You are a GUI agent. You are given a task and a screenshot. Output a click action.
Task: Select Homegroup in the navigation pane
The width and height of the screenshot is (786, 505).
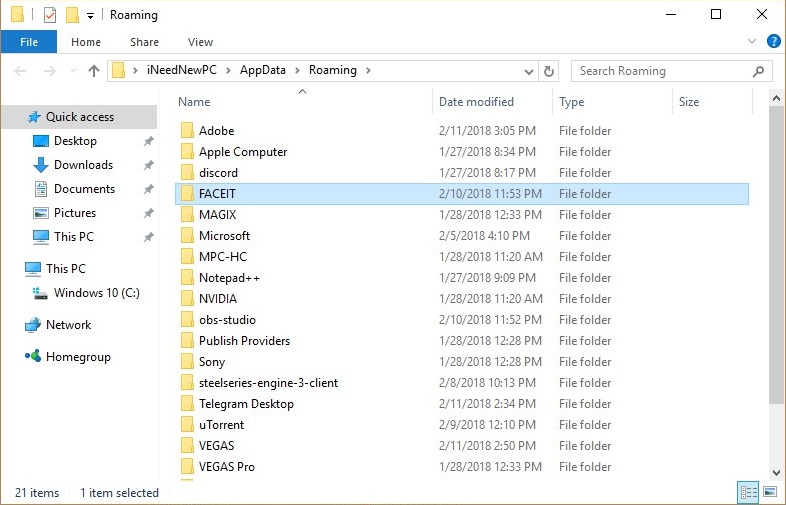click(x=78, y=357)
